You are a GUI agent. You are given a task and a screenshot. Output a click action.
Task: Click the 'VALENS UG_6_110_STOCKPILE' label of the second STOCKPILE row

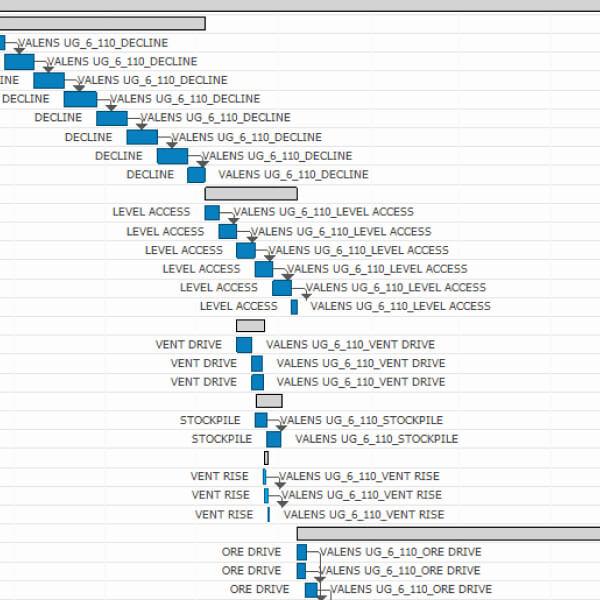click(377, 439)
